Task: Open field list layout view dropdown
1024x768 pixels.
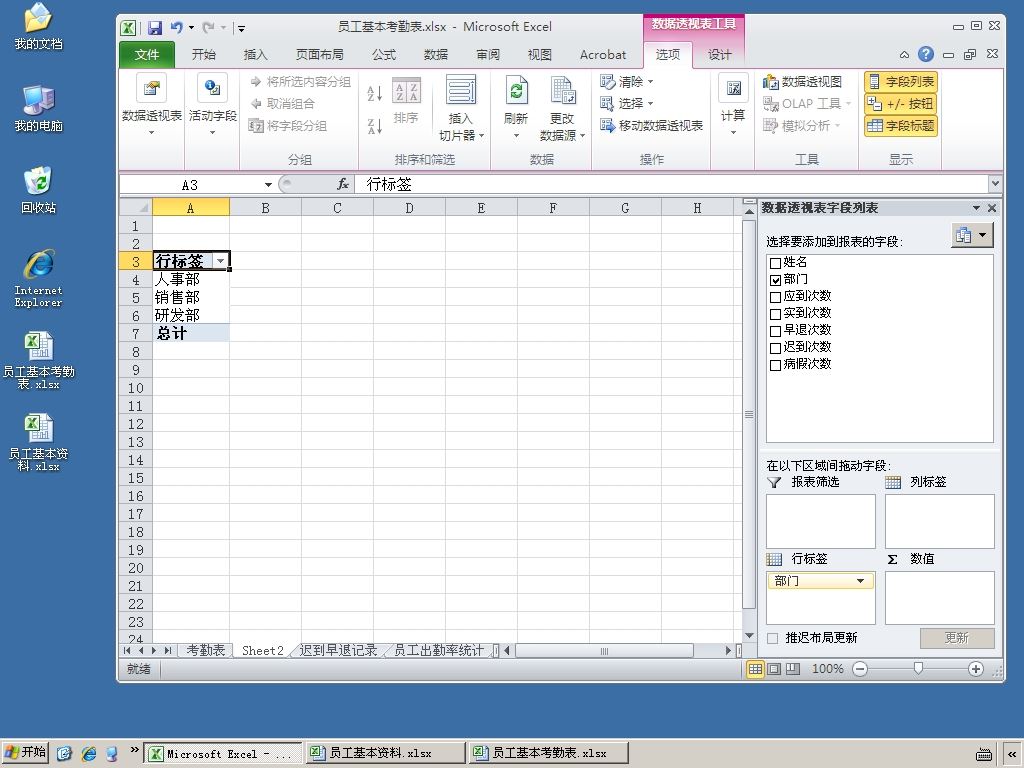Action: tap(972, 234)
